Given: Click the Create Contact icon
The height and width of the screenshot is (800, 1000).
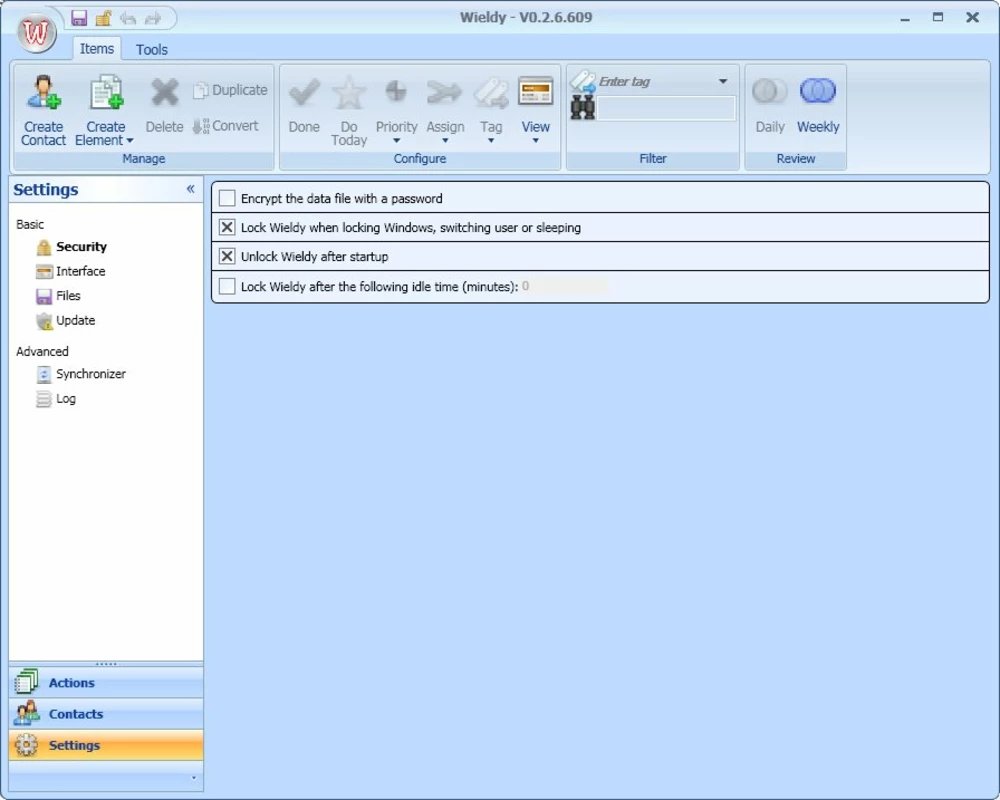Looking at the screenshot, I should pos(43,93).
